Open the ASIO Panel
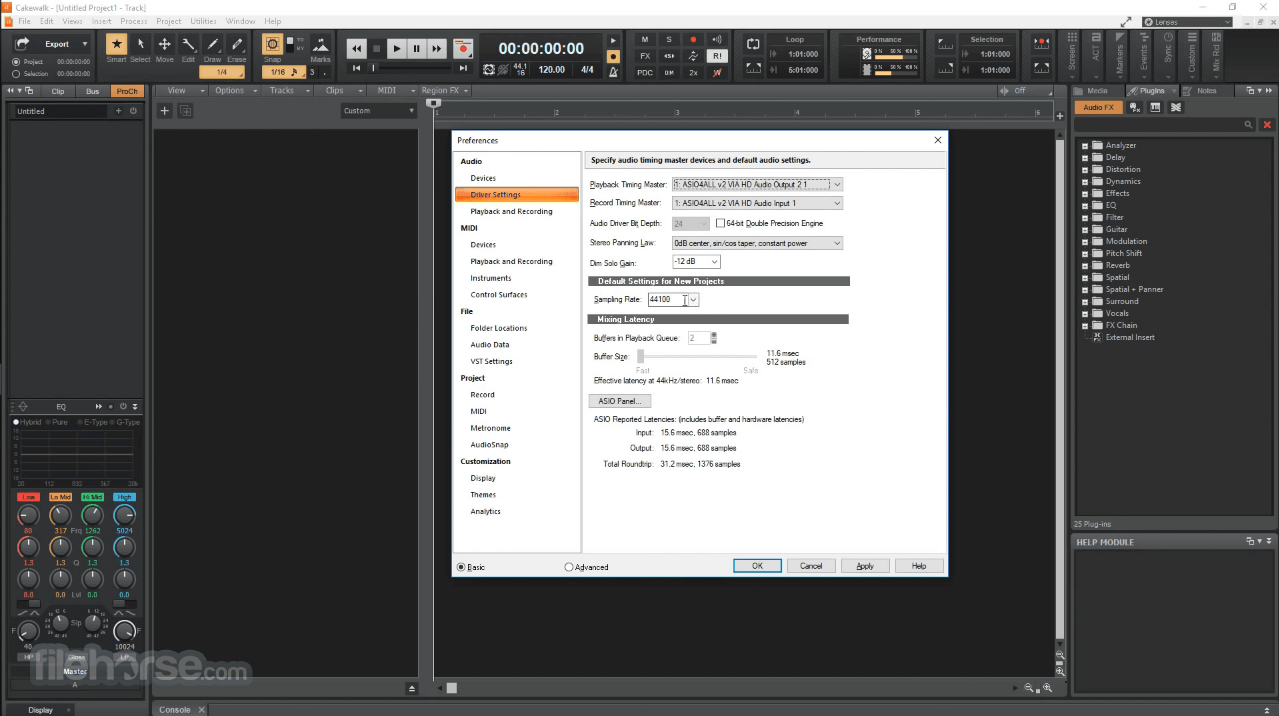This screenshot has height=716, width=1279. coord(620,401)
